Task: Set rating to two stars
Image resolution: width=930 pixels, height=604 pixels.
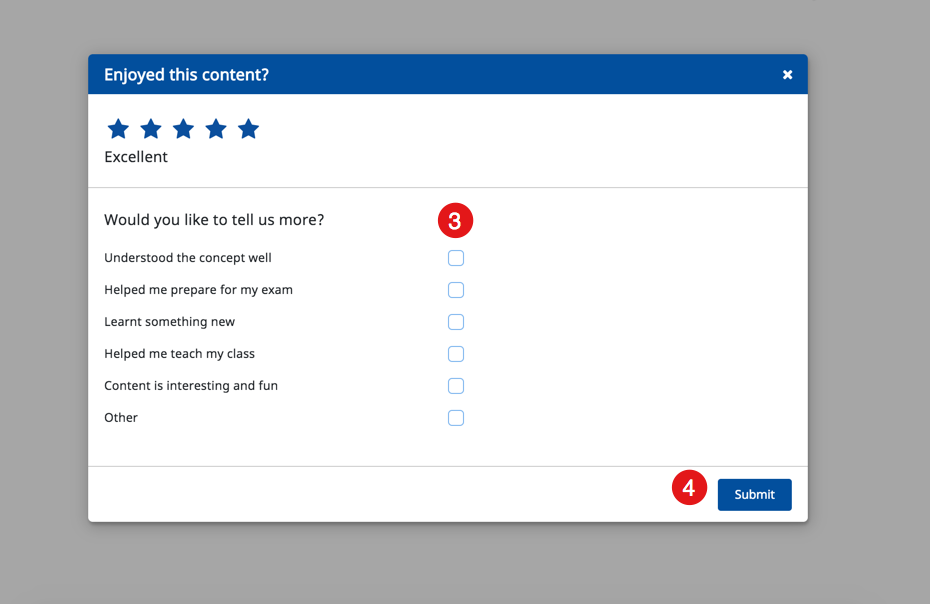Action: coord(151,129)
